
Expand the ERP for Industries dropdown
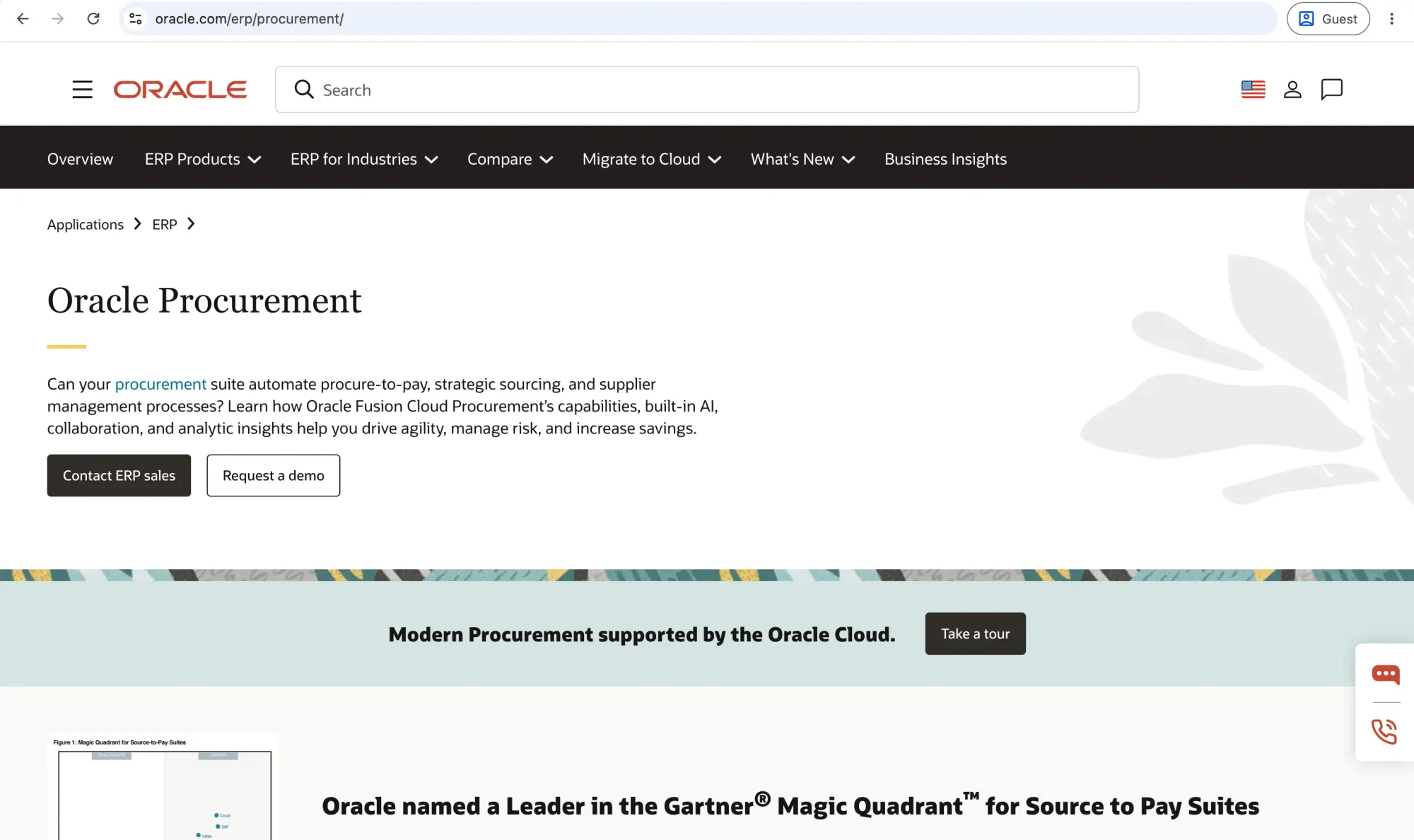[364, 159]
